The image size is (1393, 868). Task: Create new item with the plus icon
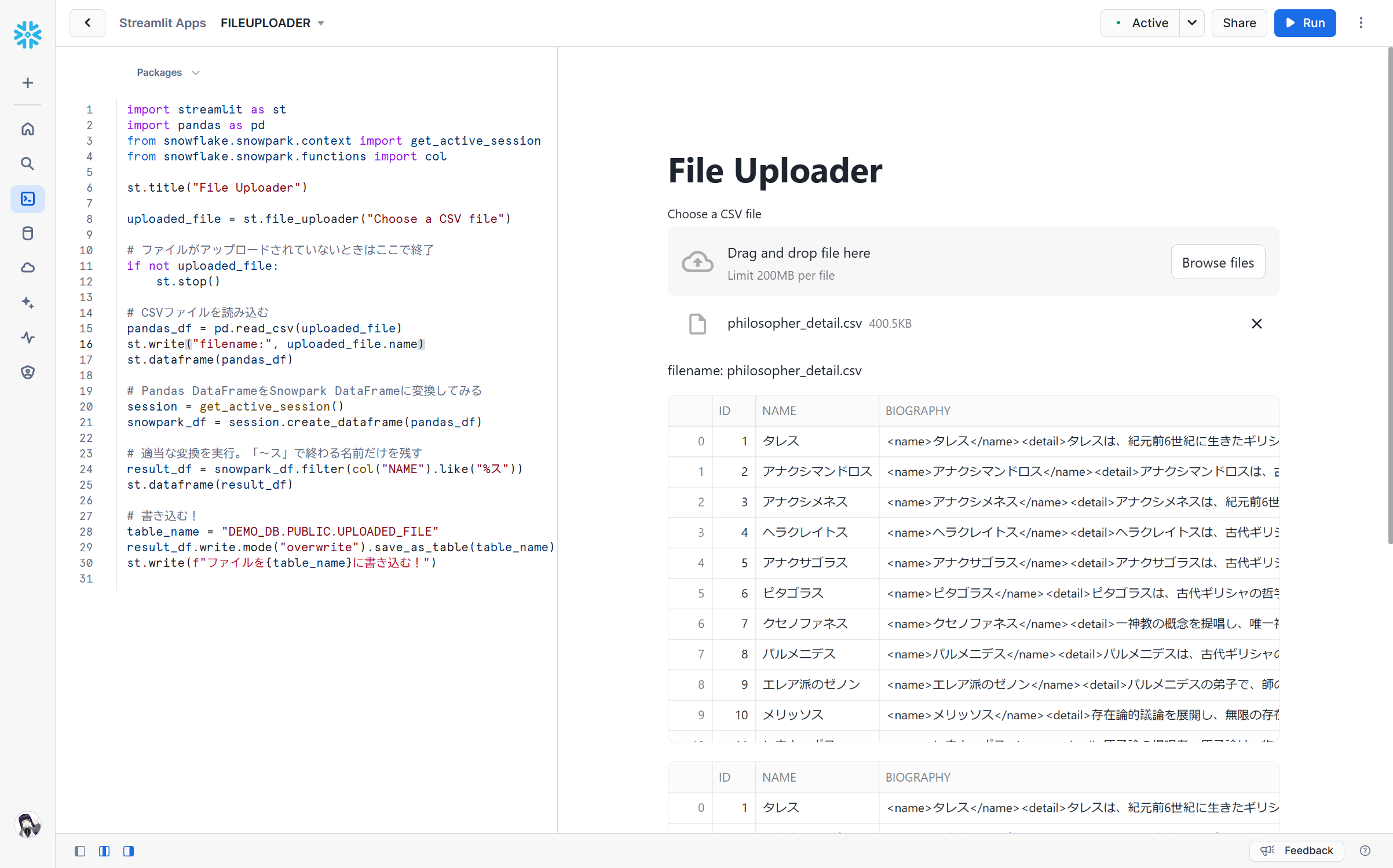click(27, 82)
